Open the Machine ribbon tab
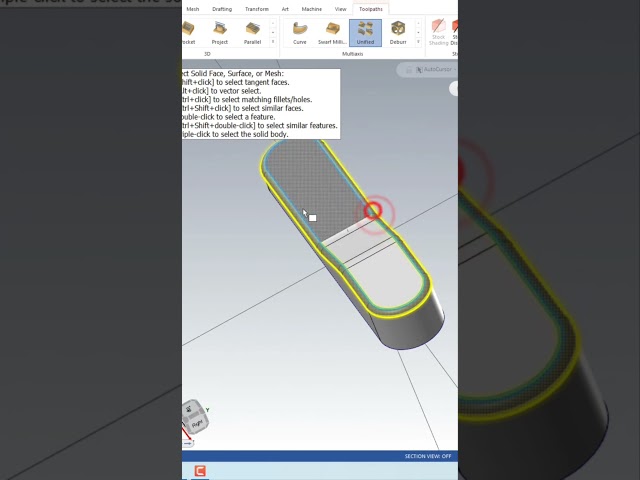 311,9
